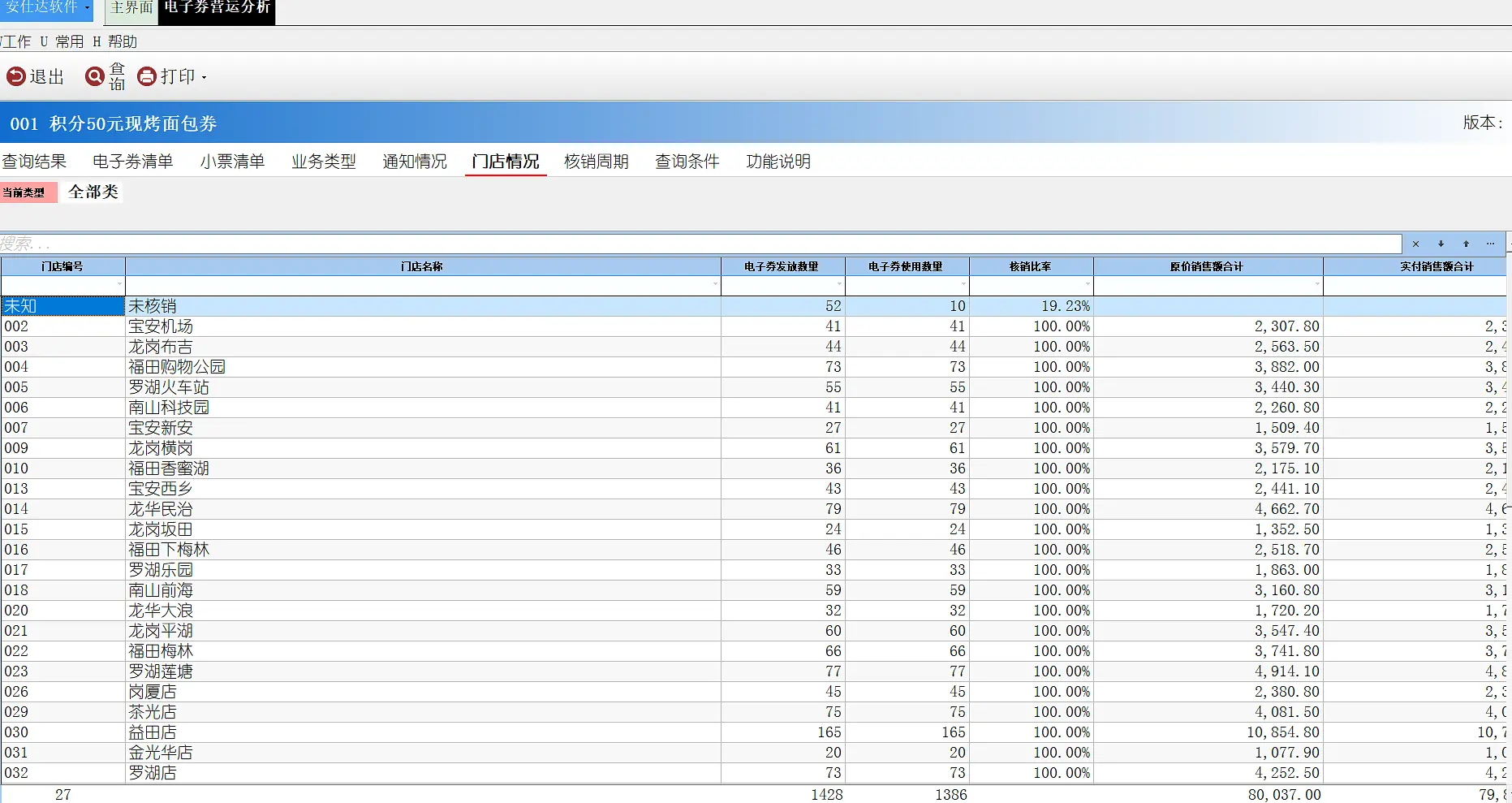Click the footer total 1428
The height and width of the screenshot is (803, 1512).
click(x=826, y=795)
